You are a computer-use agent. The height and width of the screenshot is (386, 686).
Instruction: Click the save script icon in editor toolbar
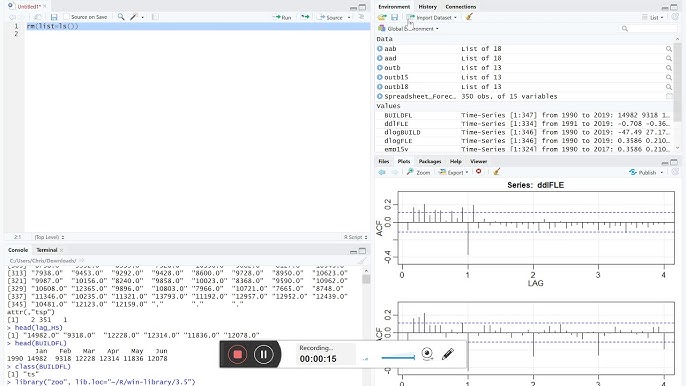(54, 17)
